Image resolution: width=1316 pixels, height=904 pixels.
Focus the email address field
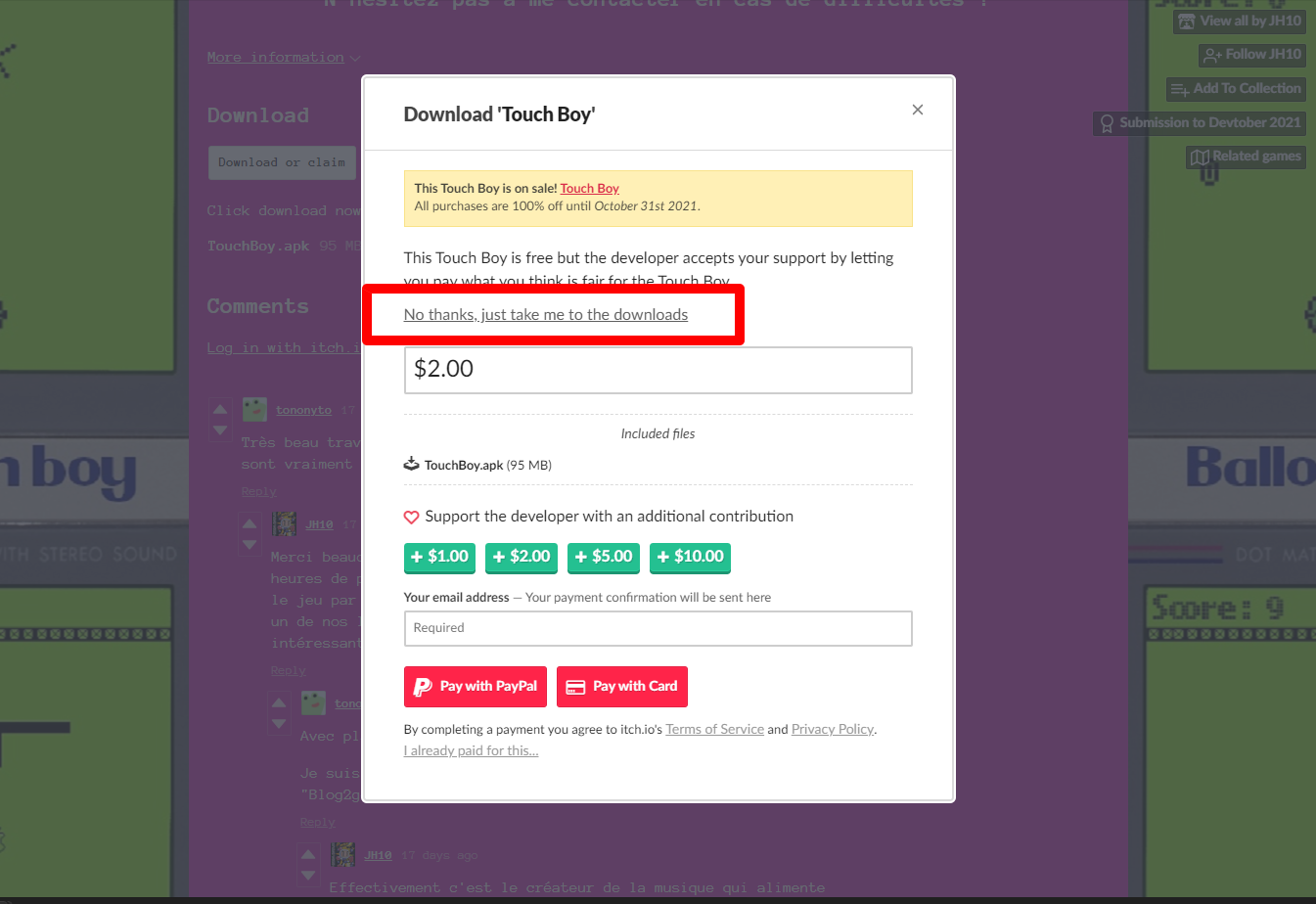coord(658,628)
